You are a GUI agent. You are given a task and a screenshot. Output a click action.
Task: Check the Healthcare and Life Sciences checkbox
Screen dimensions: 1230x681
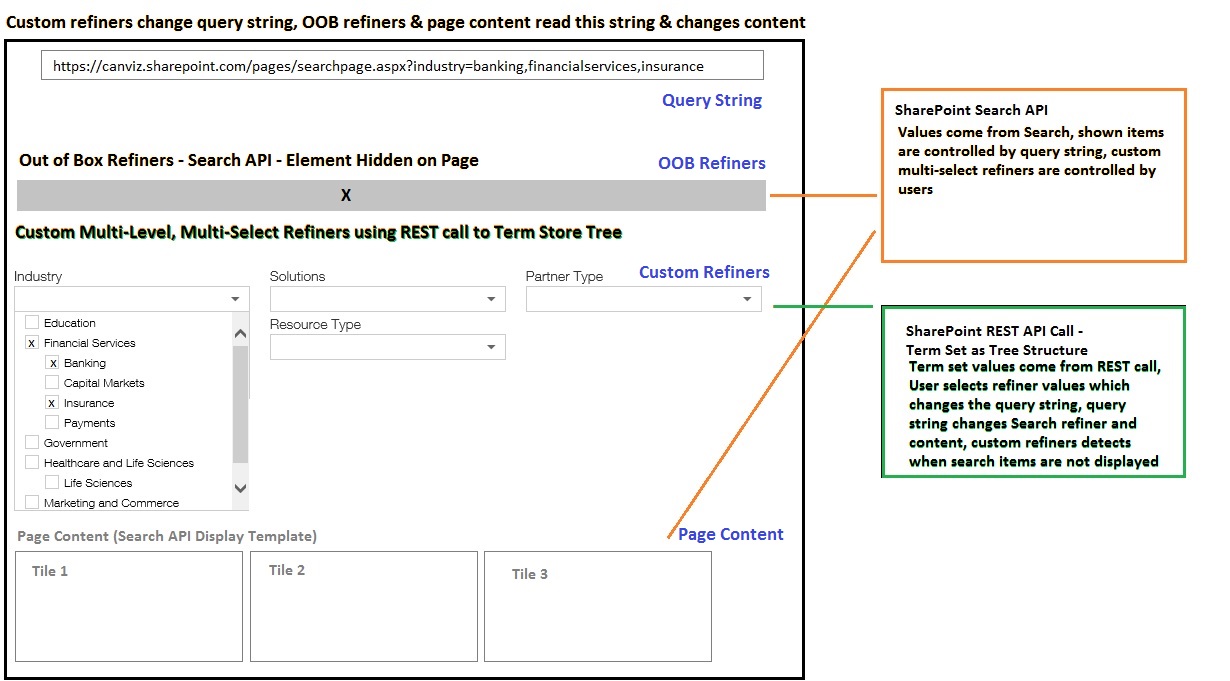[31, 462]
